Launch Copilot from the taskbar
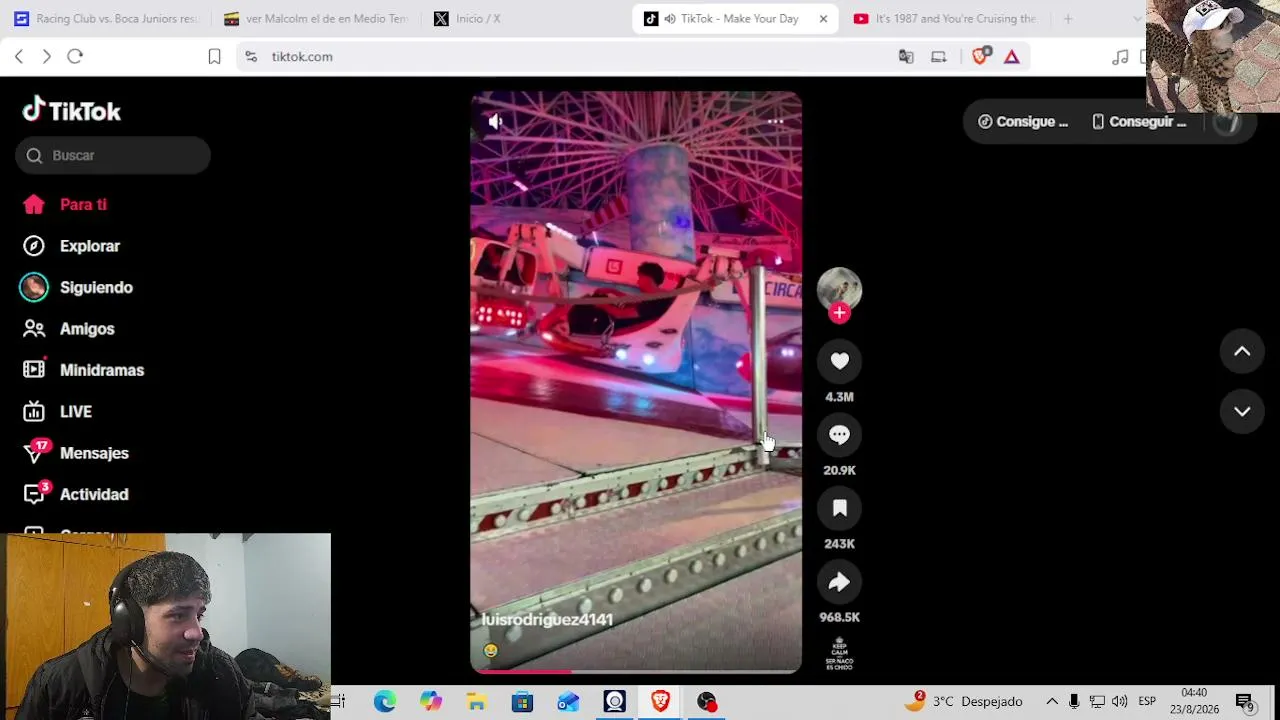Screen dimensions: 1280x720 coord(431,702)
